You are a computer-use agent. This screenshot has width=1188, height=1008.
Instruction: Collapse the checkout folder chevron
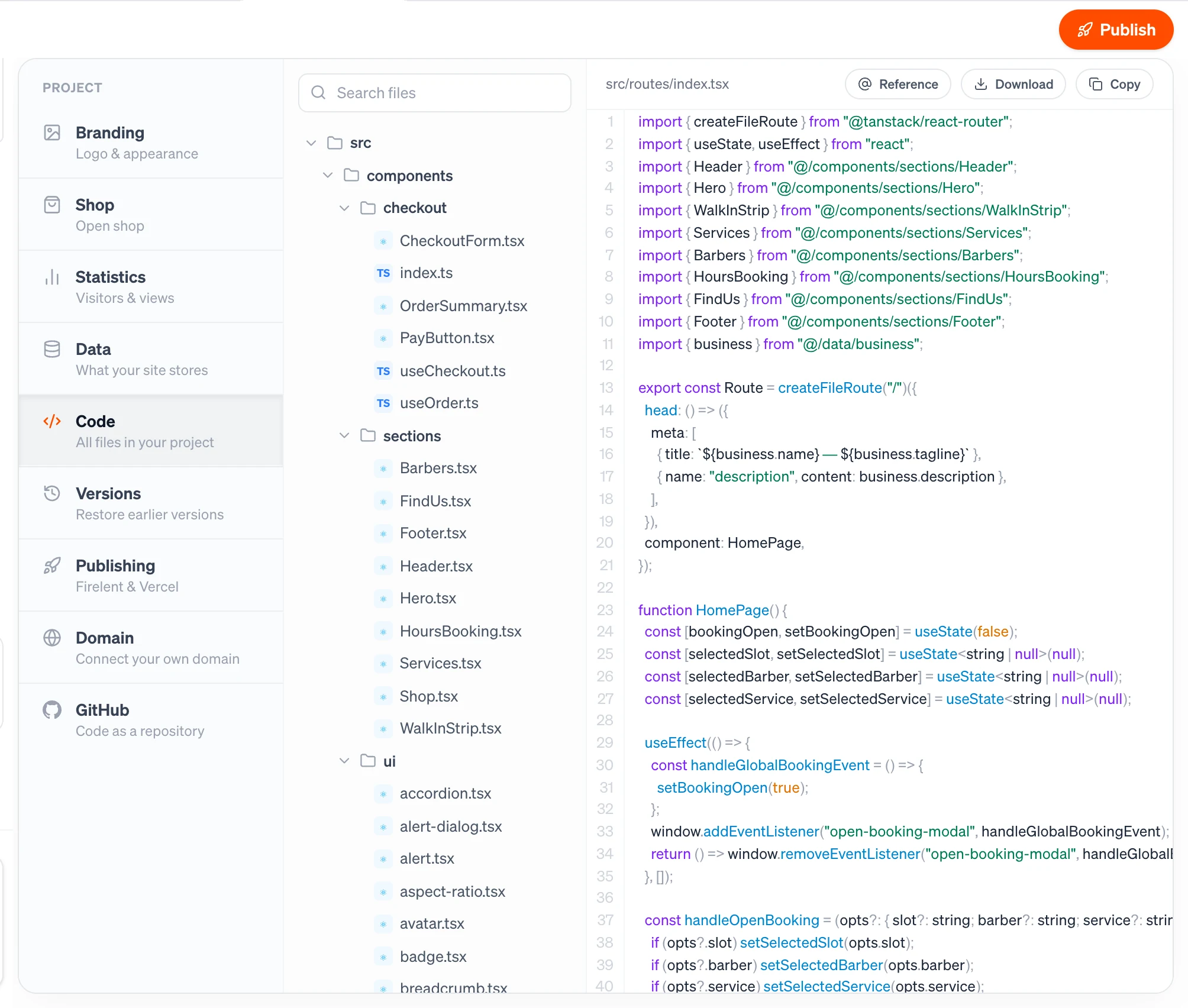pyautogui.click(x=344, y=208)
